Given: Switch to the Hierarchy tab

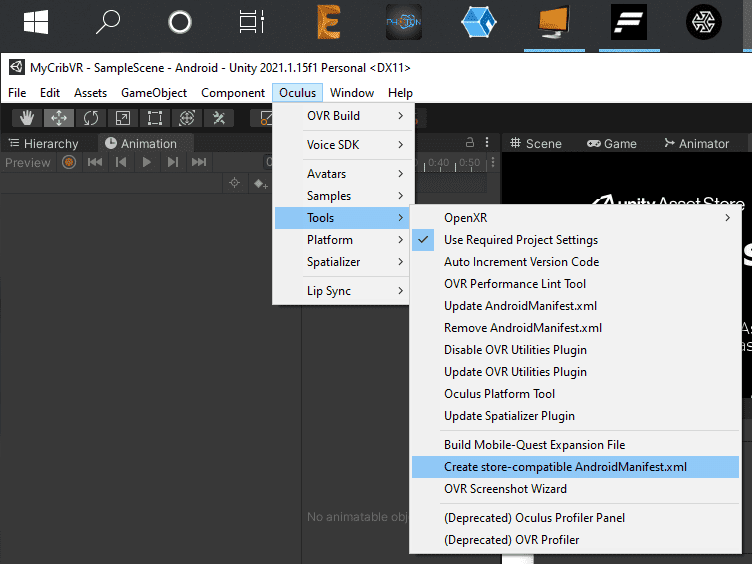Looking at the screenshot, I should (44, 143).
